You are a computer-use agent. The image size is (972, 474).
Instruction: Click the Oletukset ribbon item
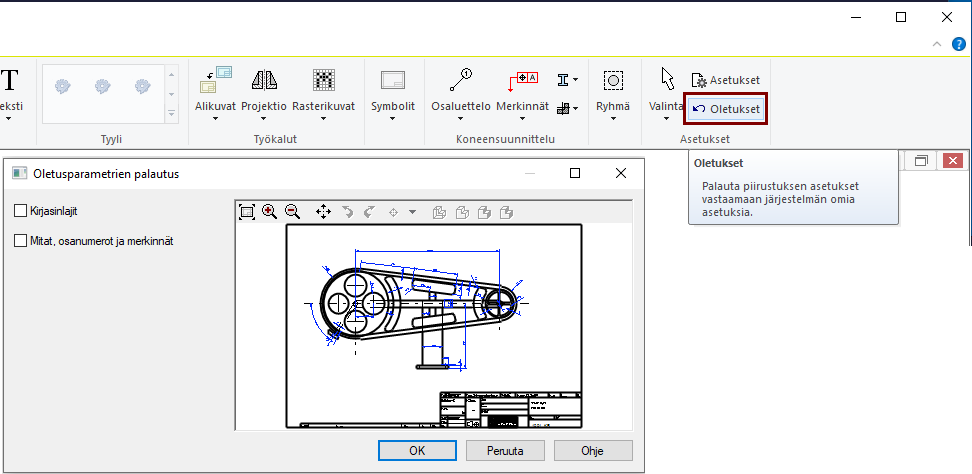726,109
